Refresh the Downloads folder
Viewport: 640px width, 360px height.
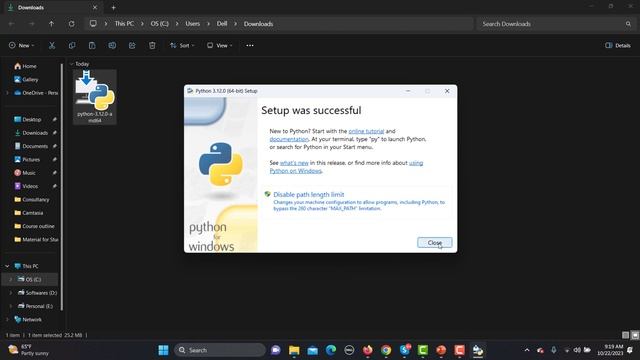[x=71, y=24]
